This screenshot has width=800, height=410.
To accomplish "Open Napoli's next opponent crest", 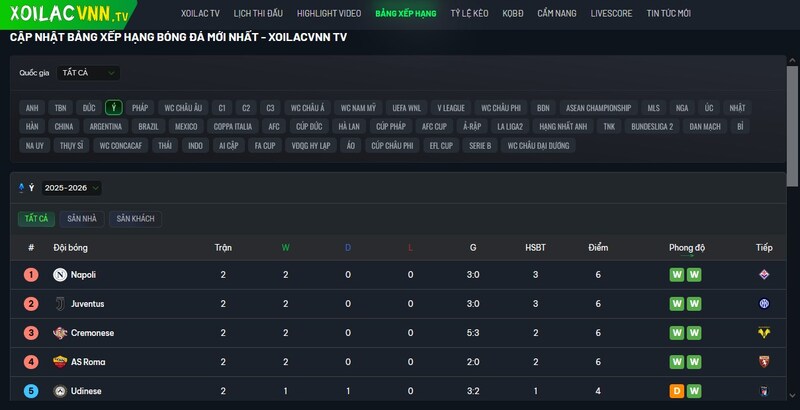I will (765, 275).
